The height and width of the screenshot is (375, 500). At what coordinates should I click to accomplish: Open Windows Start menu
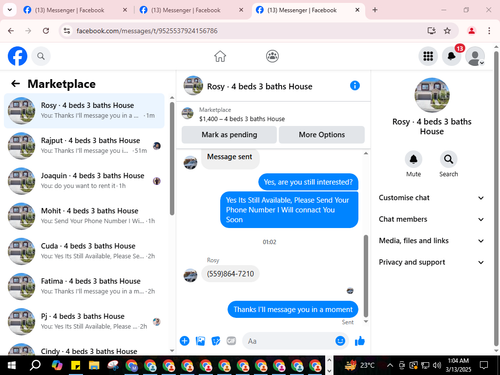tap(12, 365)
